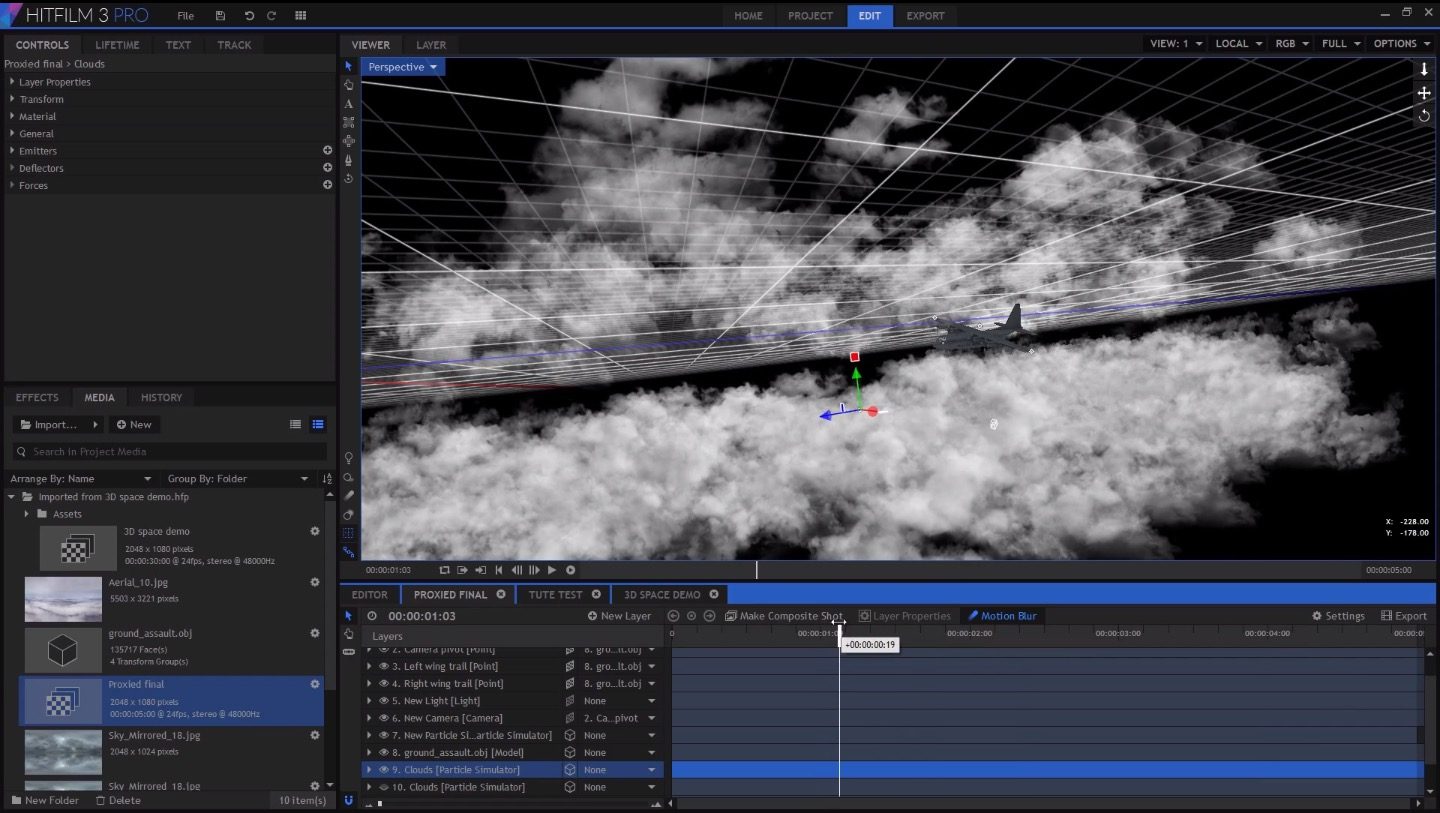The width and height of the screenshot is (1440, 813).
Task: Hide layer 9 Clouds
Action: [383, 770]
